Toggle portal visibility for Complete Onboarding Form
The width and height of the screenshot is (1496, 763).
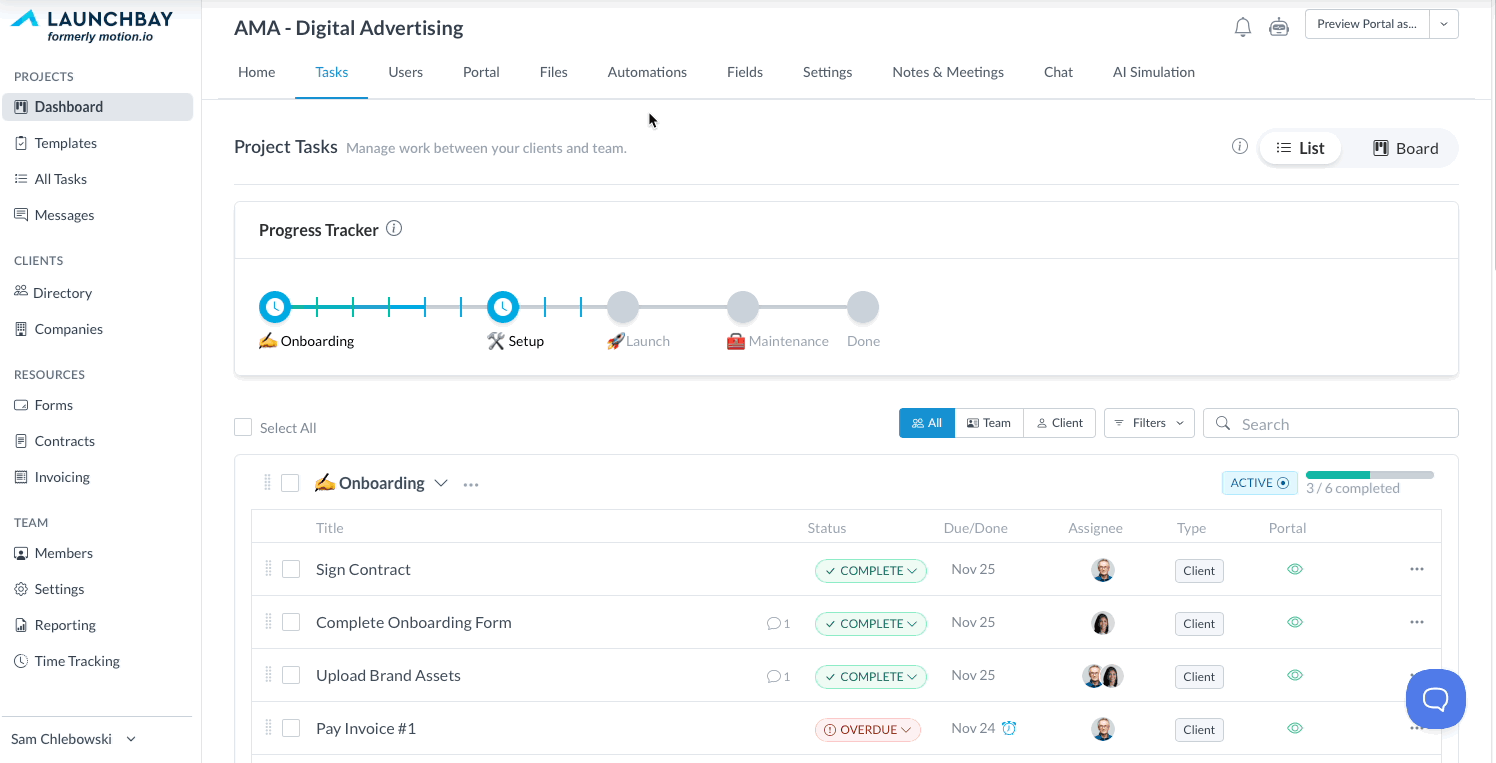1295,622
